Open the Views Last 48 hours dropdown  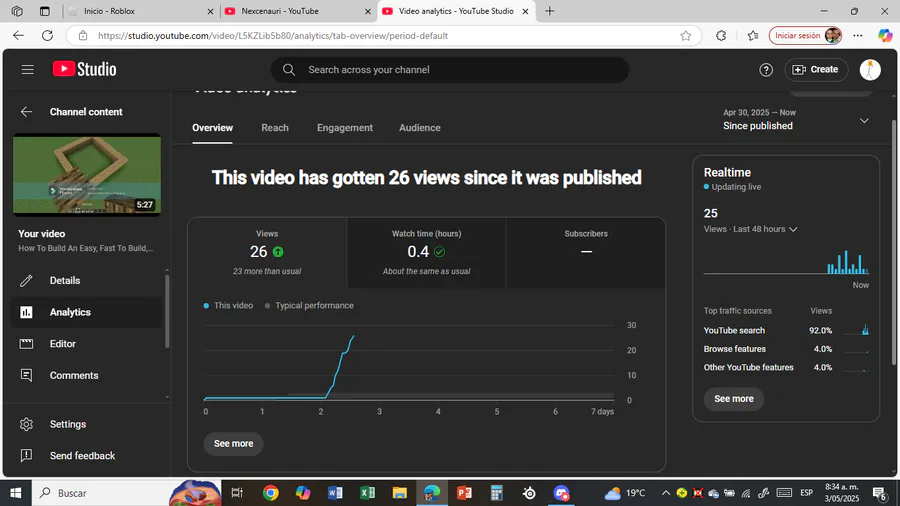(751, 229)
